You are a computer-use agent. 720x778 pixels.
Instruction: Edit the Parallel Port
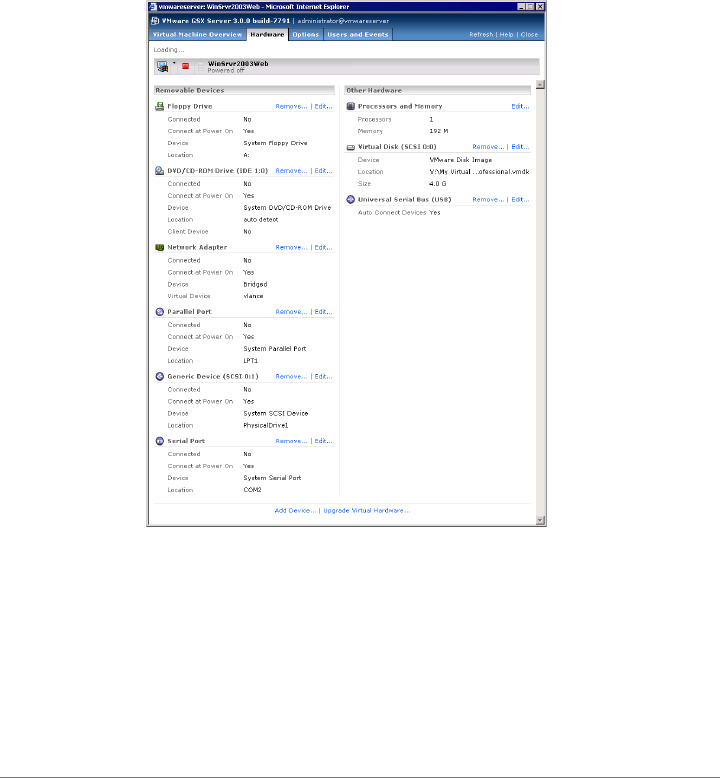coord(324,312)
